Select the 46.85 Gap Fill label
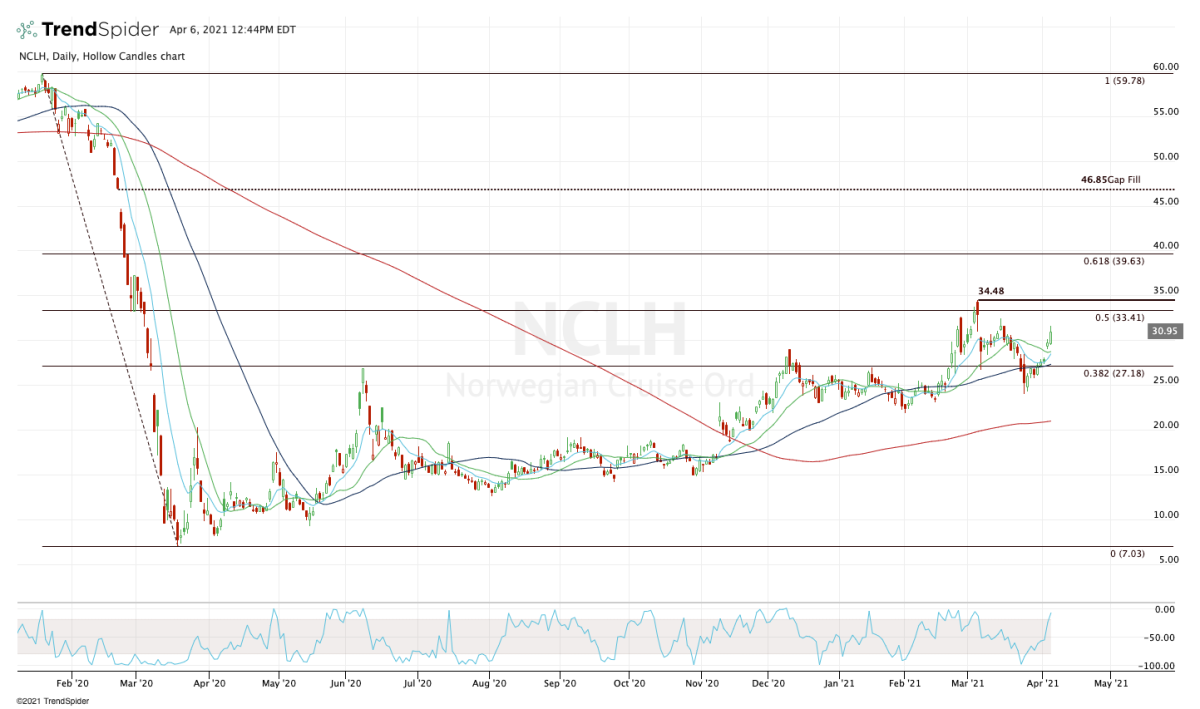Viewport: 1200px width, 709px height. coord(1110,180)
